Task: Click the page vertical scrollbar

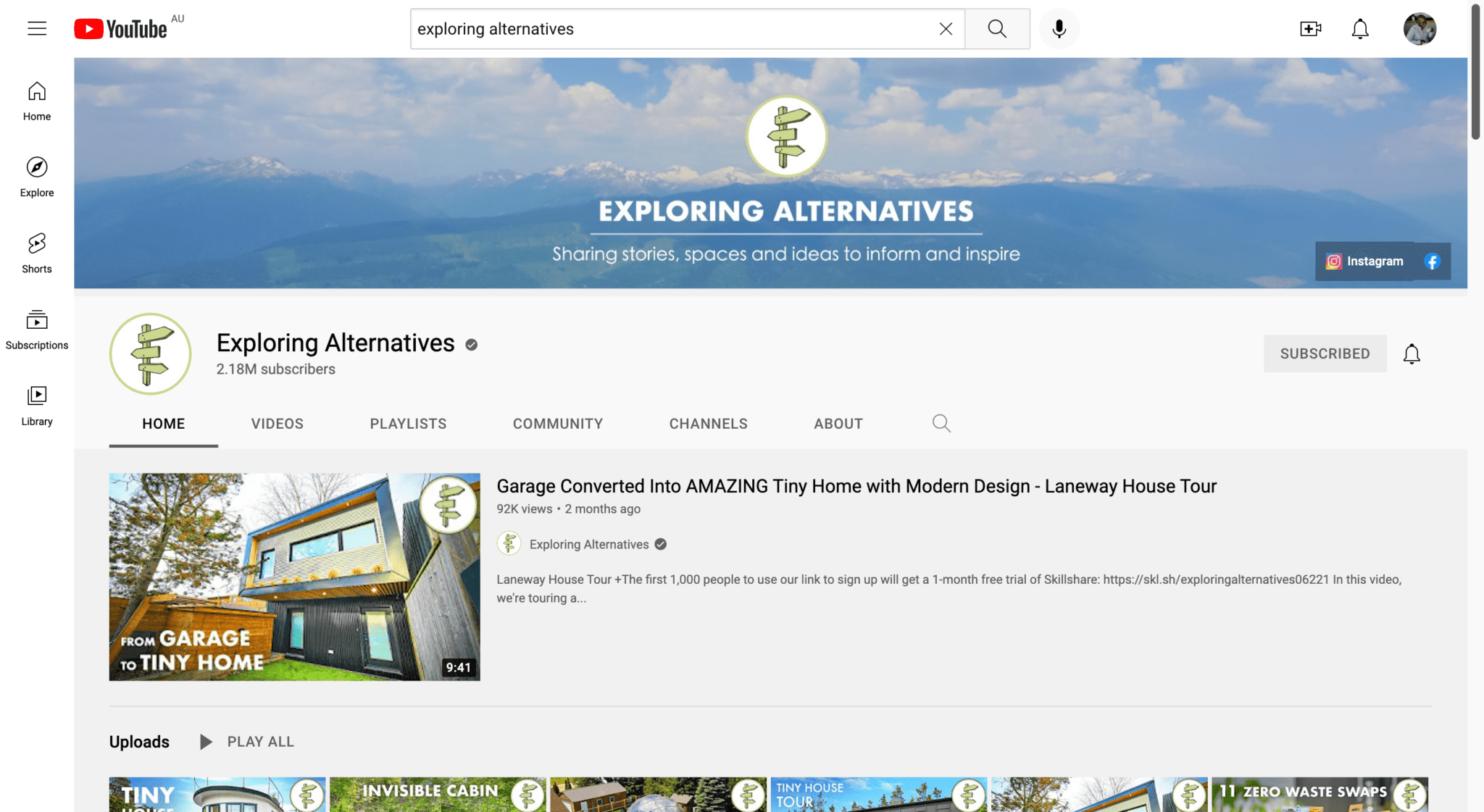Action: 1476,72
